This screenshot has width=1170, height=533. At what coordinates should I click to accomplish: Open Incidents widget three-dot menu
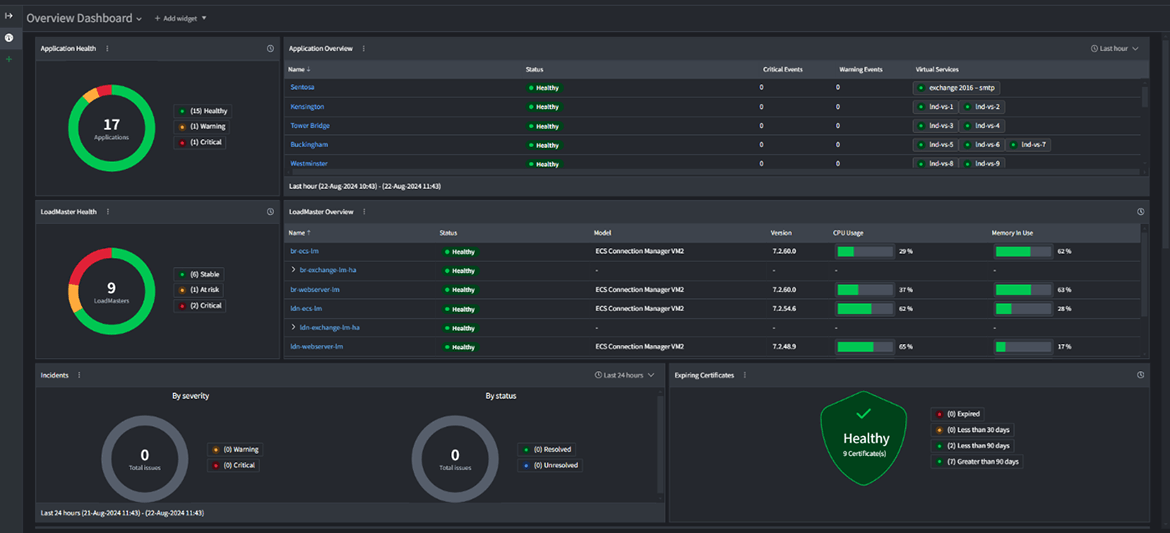[79, 375]
